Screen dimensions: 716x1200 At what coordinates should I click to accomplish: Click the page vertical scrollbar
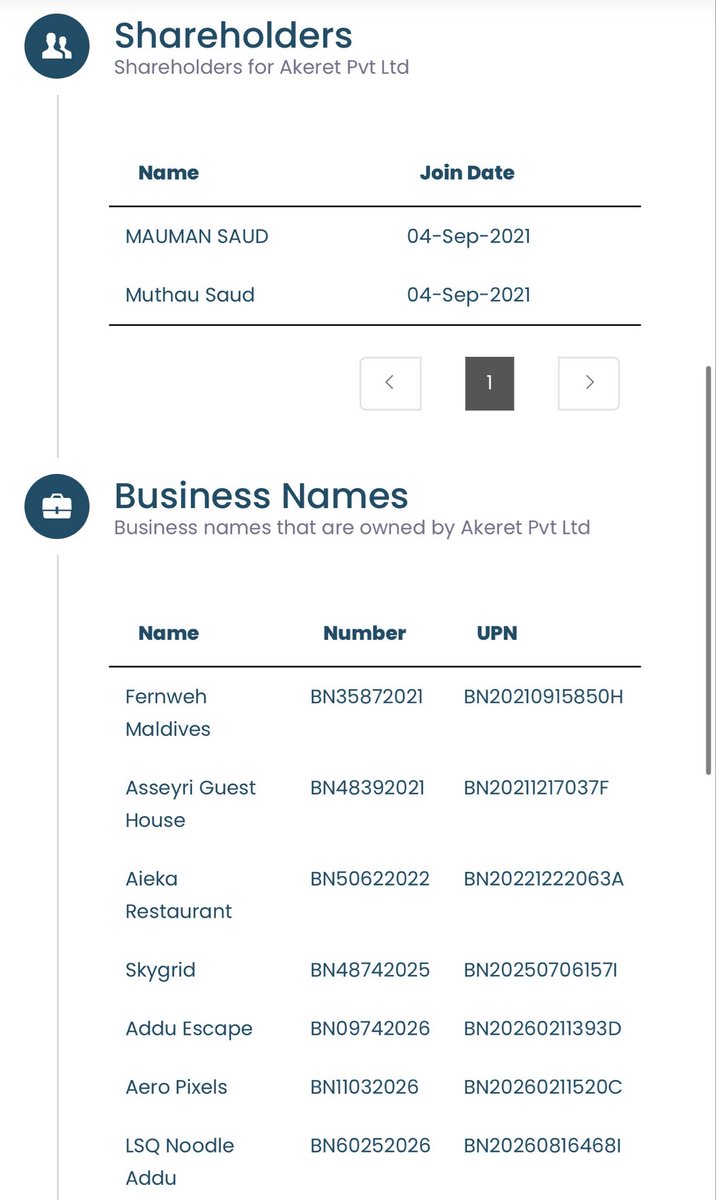click(x=710, y=570)
